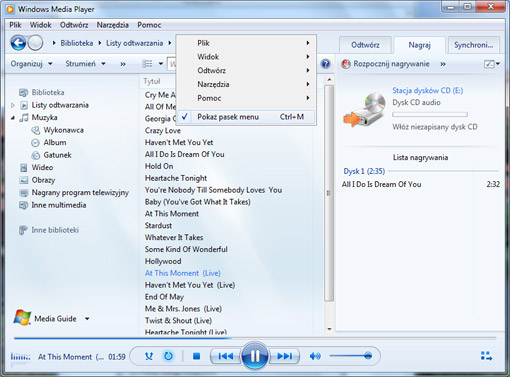The image size is (510, 377).
Task: Click the Stacja dysków CD (E:) link
Action: pyautogui.click(x=427, y=90)
